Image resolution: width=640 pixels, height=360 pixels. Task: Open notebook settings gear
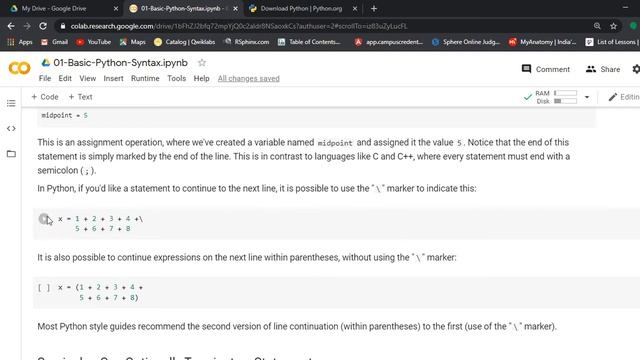pyautogui.click(x=636, y=69)
